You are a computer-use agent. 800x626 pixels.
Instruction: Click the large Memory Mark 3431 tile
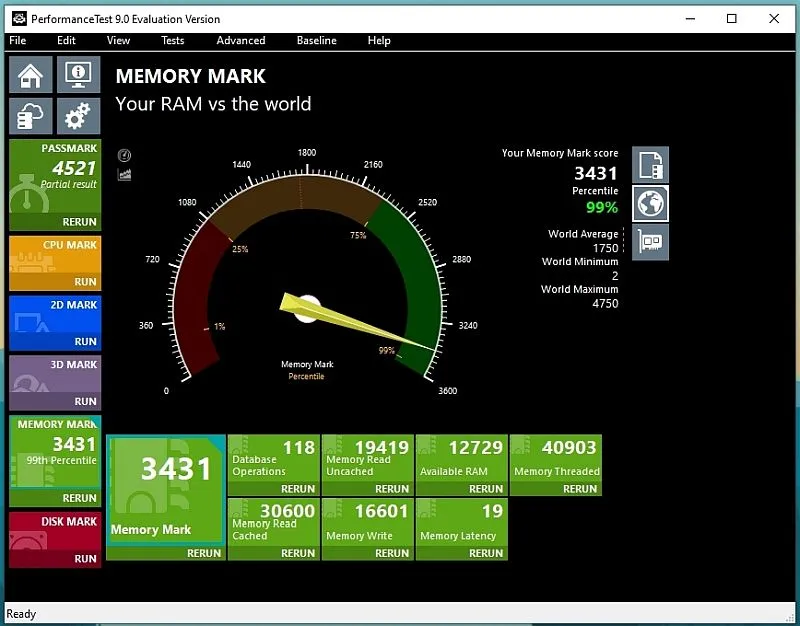click(x=165, y=490)
